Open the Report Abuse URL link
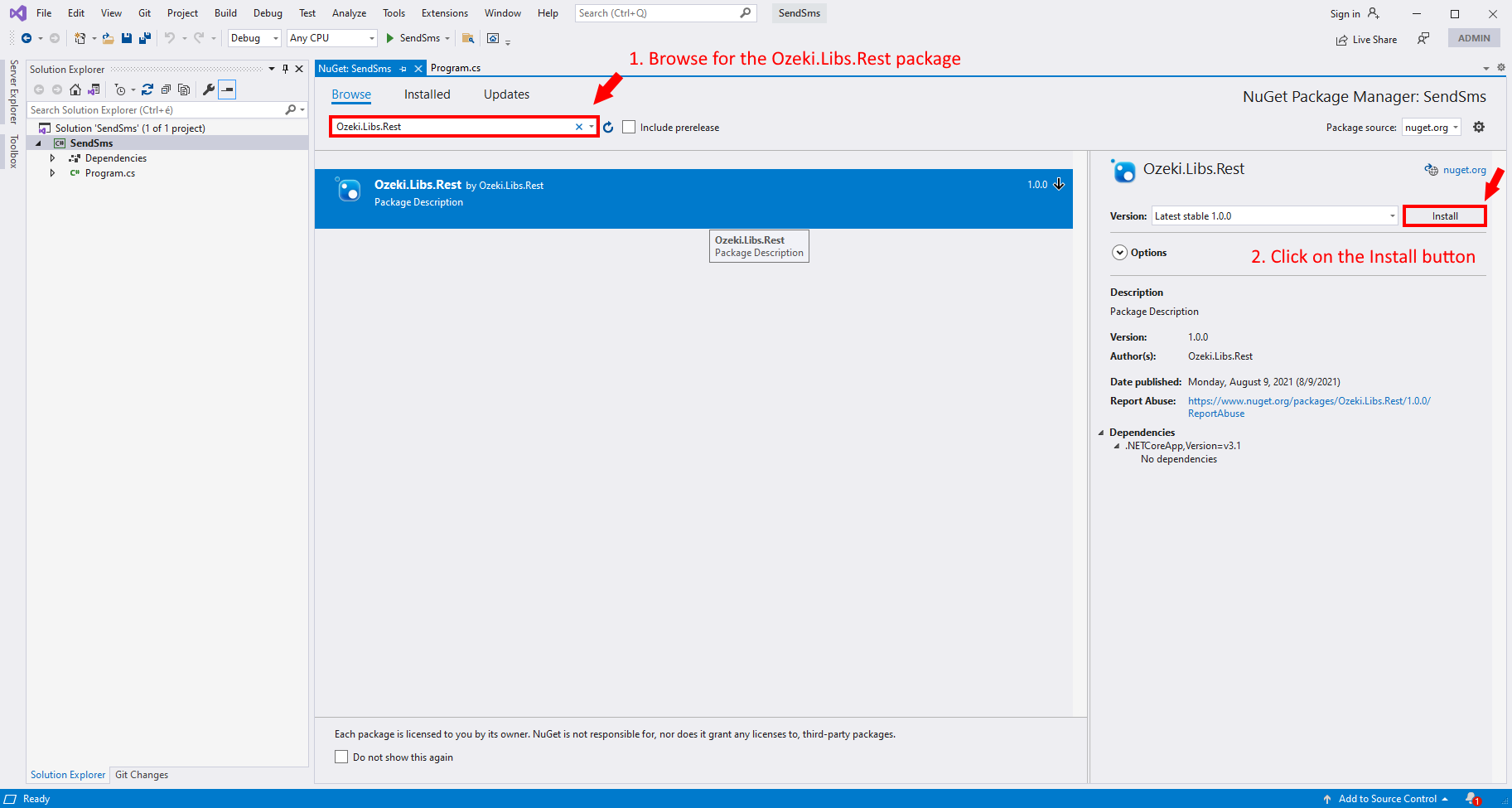Screen dimensions: 1512x808 [1309, 407]
